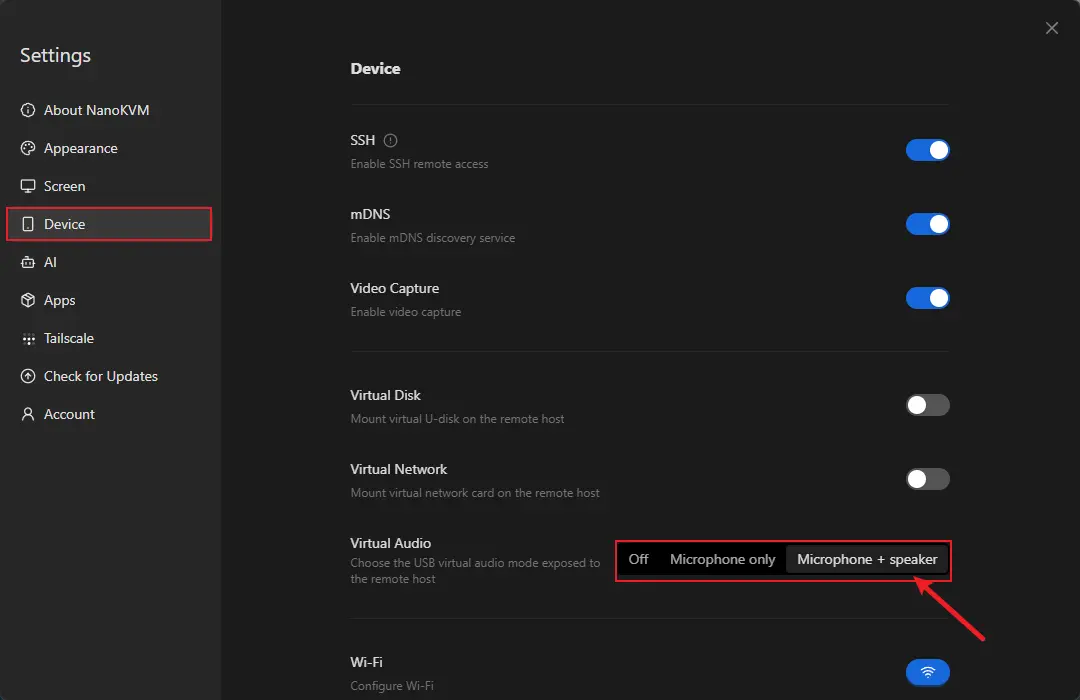
Task: Click 'Configure Wi-Fi' description
Action: coord(392,686)
